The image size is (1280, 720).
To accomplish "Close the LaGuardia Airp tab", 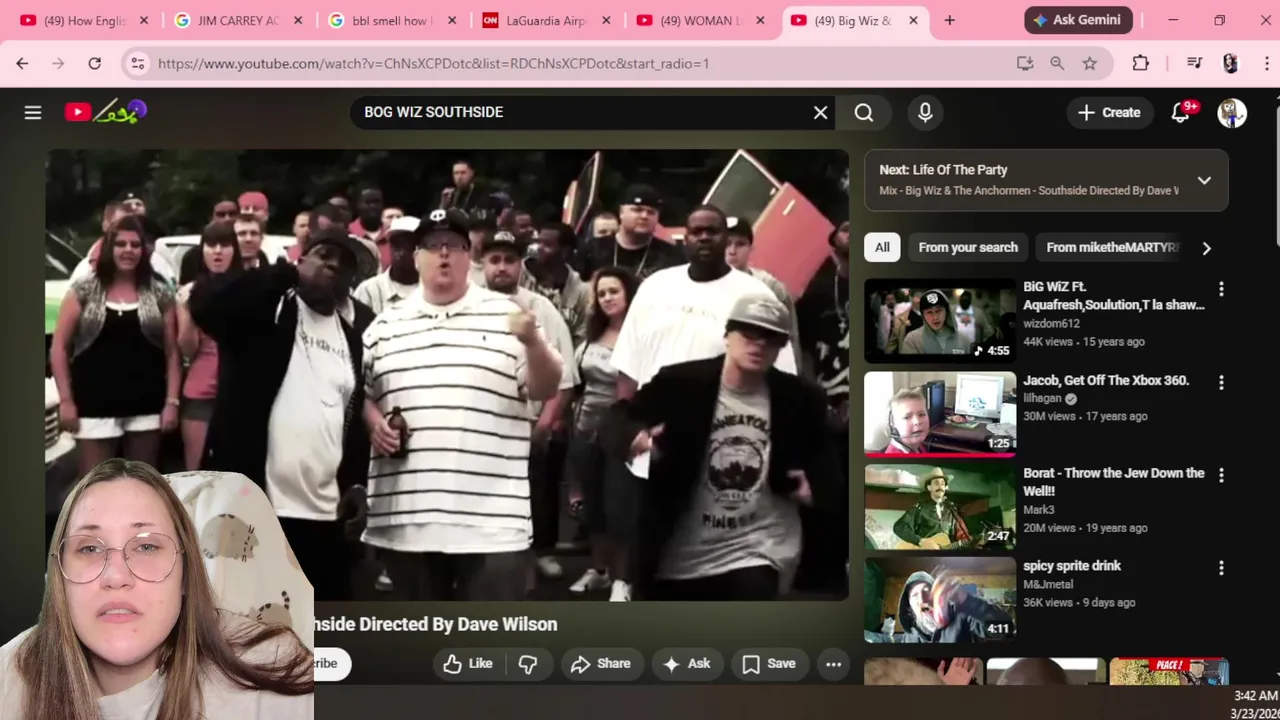I will [606, 20].
